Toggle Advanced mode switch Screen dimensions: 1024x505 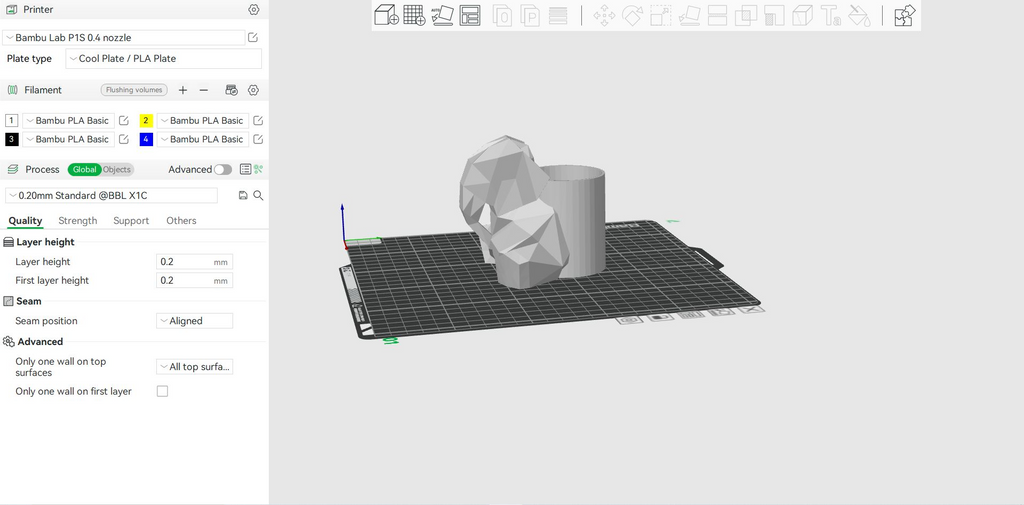(x=223, y=169)
